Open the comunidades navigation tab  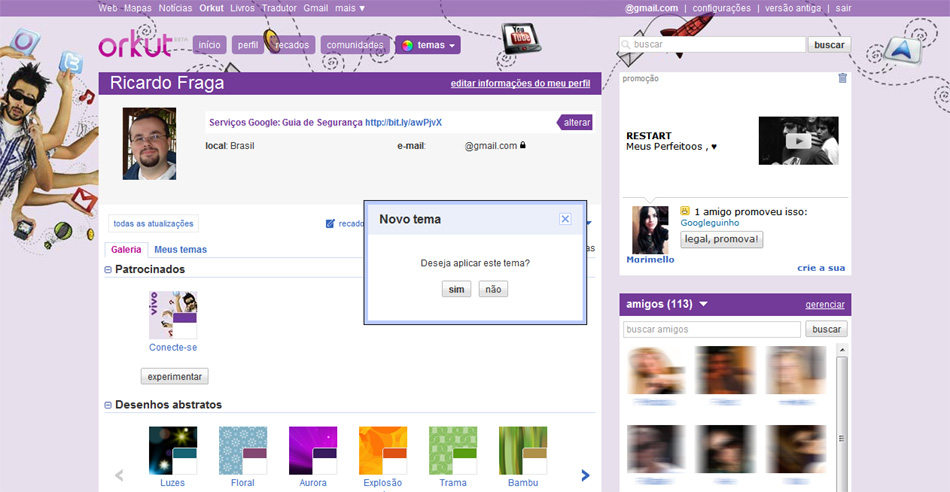(355, 45)
